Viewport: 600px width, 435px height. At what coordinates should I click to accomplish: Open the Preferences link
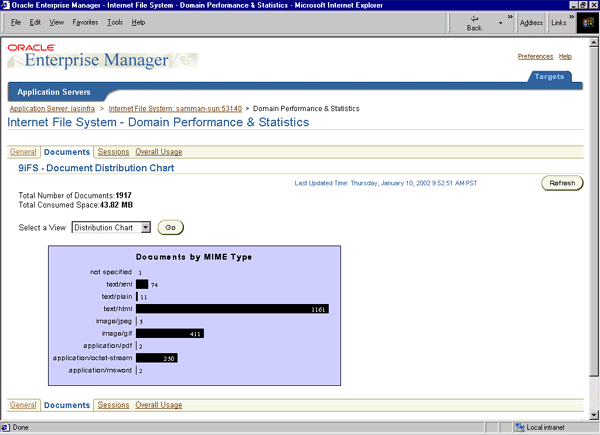click(535, 57)
